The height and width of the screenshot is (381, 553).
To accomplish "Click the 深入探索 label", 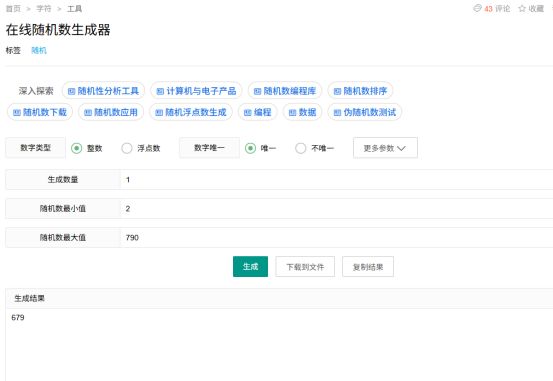I will point(36,91).
